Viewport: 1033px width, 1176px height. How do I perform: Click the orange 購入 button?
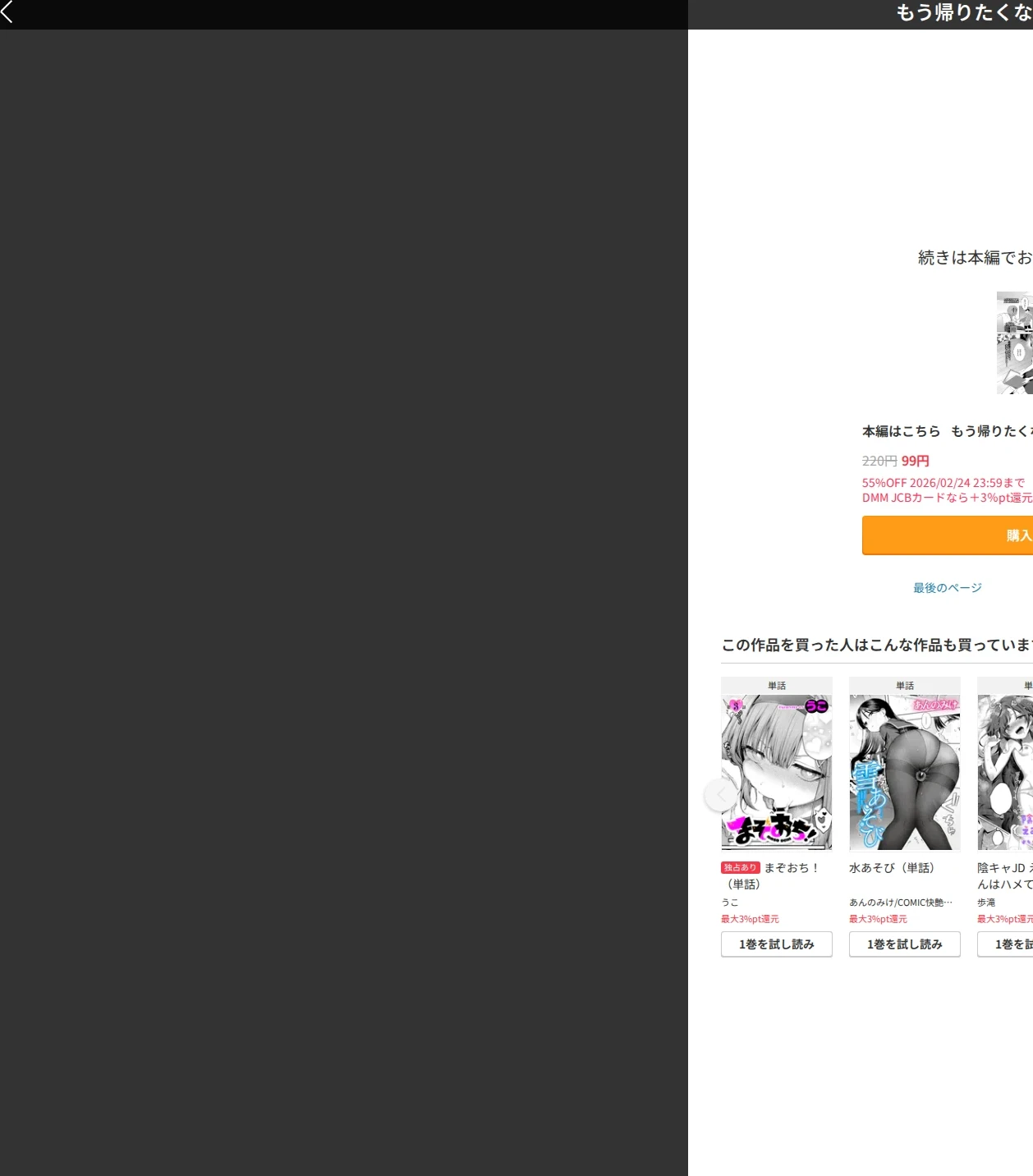948,535
